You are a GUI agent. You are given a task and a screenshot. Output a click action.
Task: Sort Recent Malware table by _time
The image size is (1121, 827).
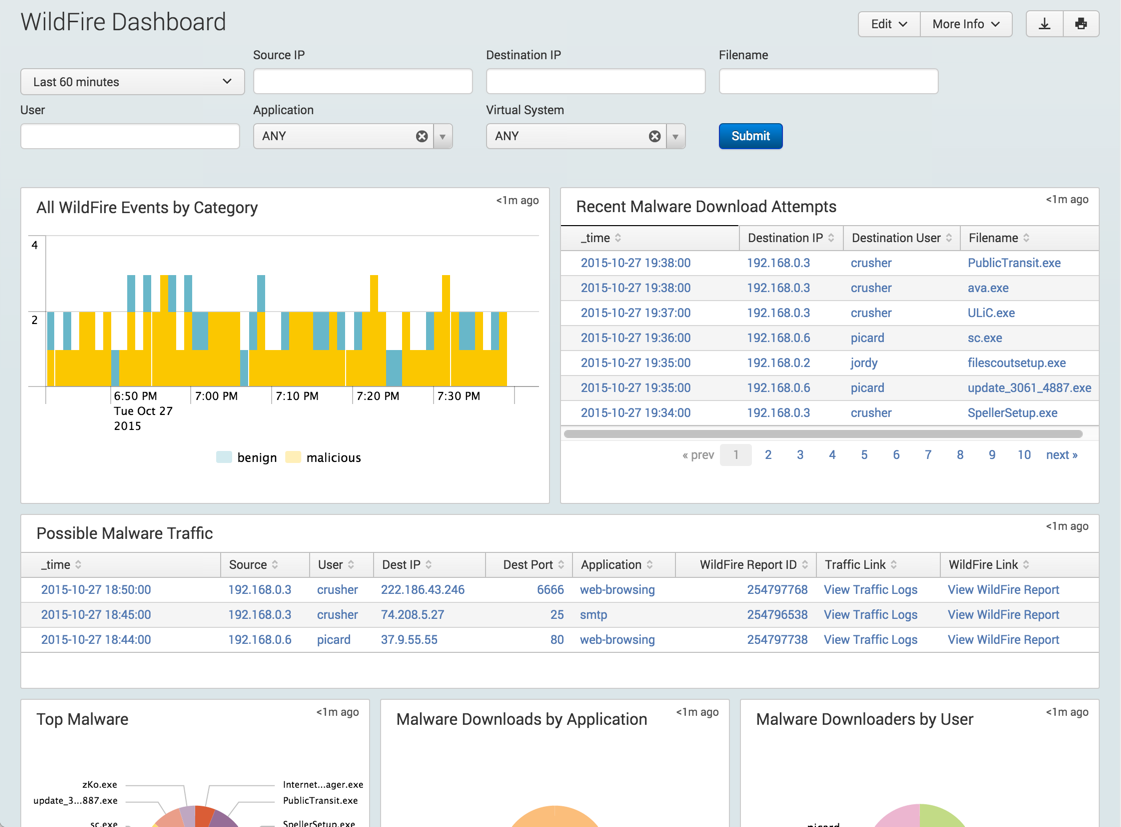tap(601, 238)
